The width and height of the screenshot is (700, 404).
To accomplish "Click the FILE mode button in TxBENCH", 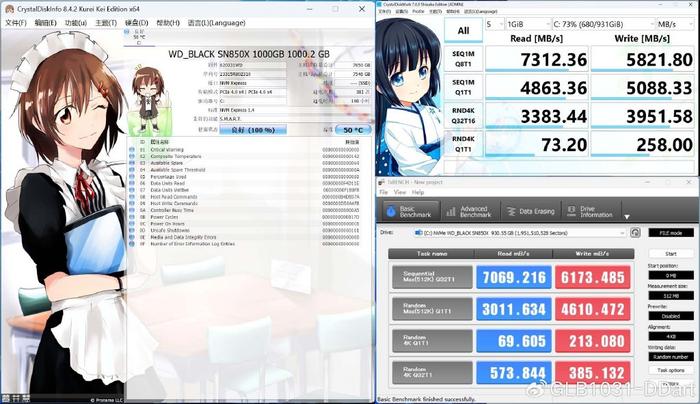I will pos(671,233).
